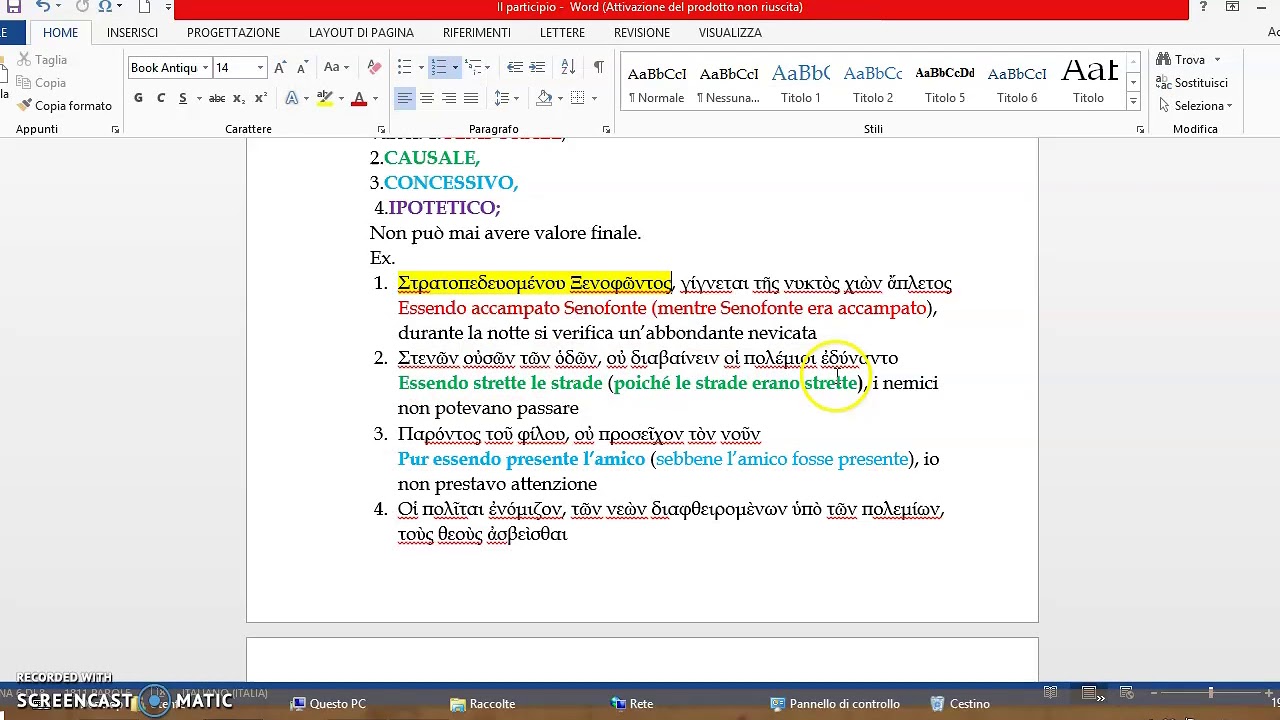
Task: Copy selection with Copia
Action: click(x=41, y=83)
